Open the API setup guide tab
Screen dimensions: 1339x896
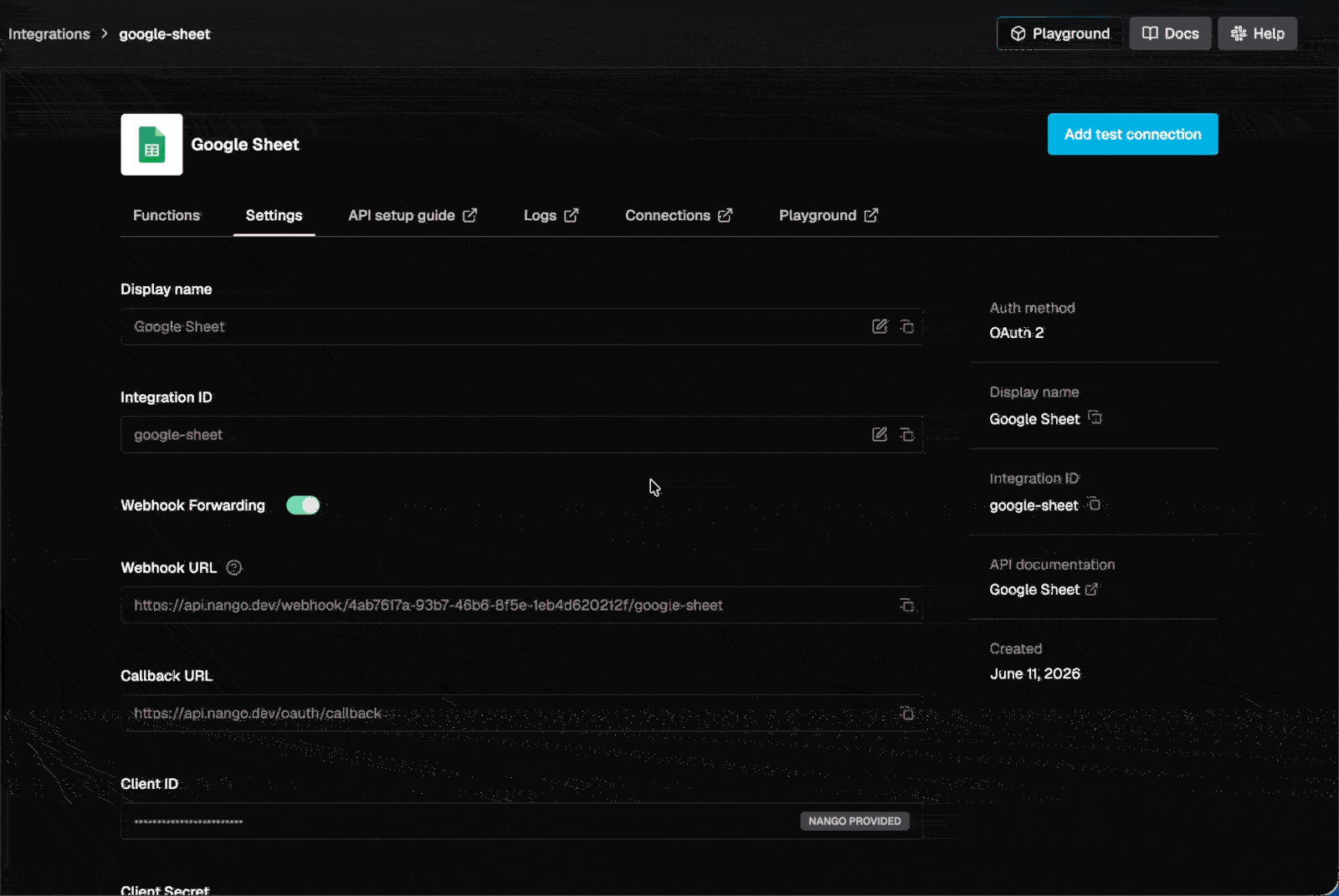[413, 215]
